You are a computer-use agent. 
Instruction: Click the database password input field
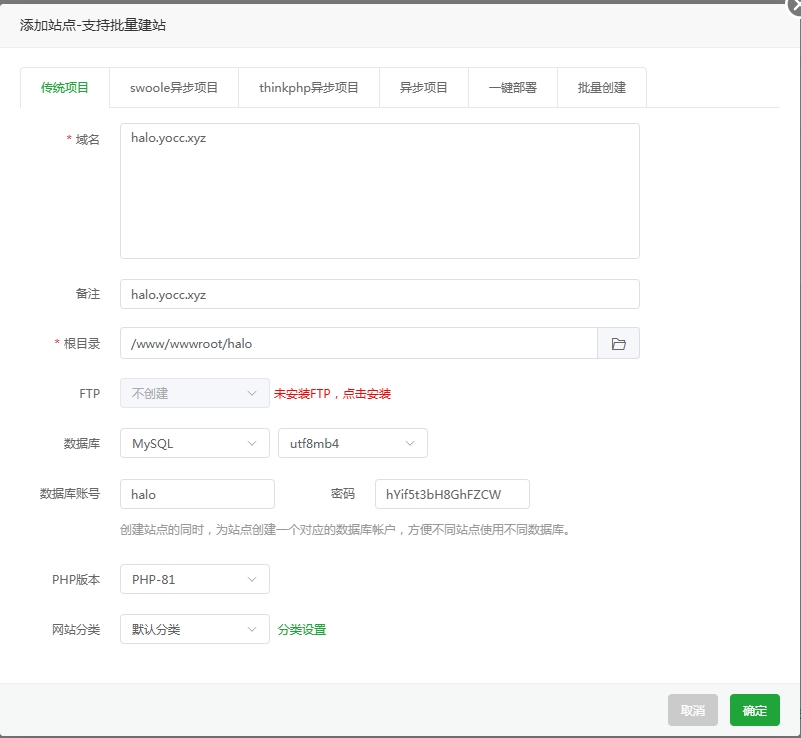(450, 494)
